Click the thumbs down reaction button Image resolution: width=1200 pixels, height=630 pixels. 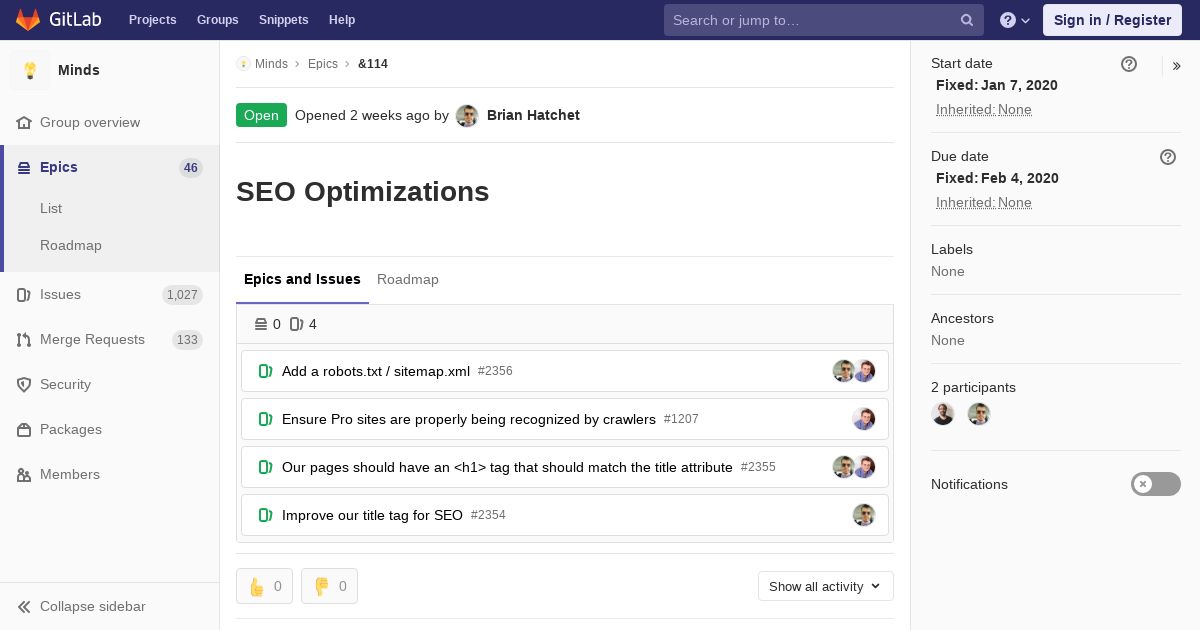coord(329,586)
